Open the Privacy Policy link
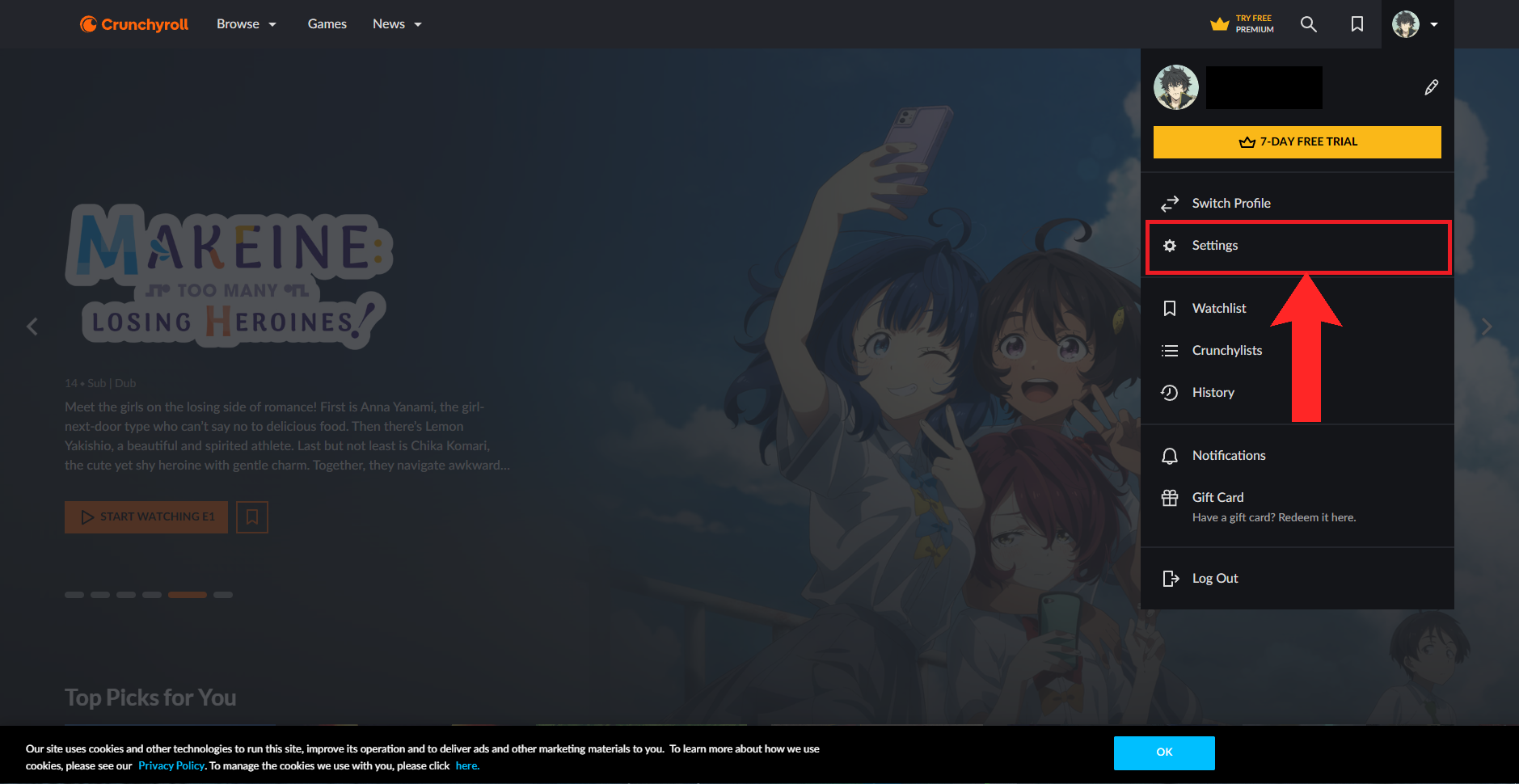The height and width of the screenshot is (784, 1519). coord(171,766)
